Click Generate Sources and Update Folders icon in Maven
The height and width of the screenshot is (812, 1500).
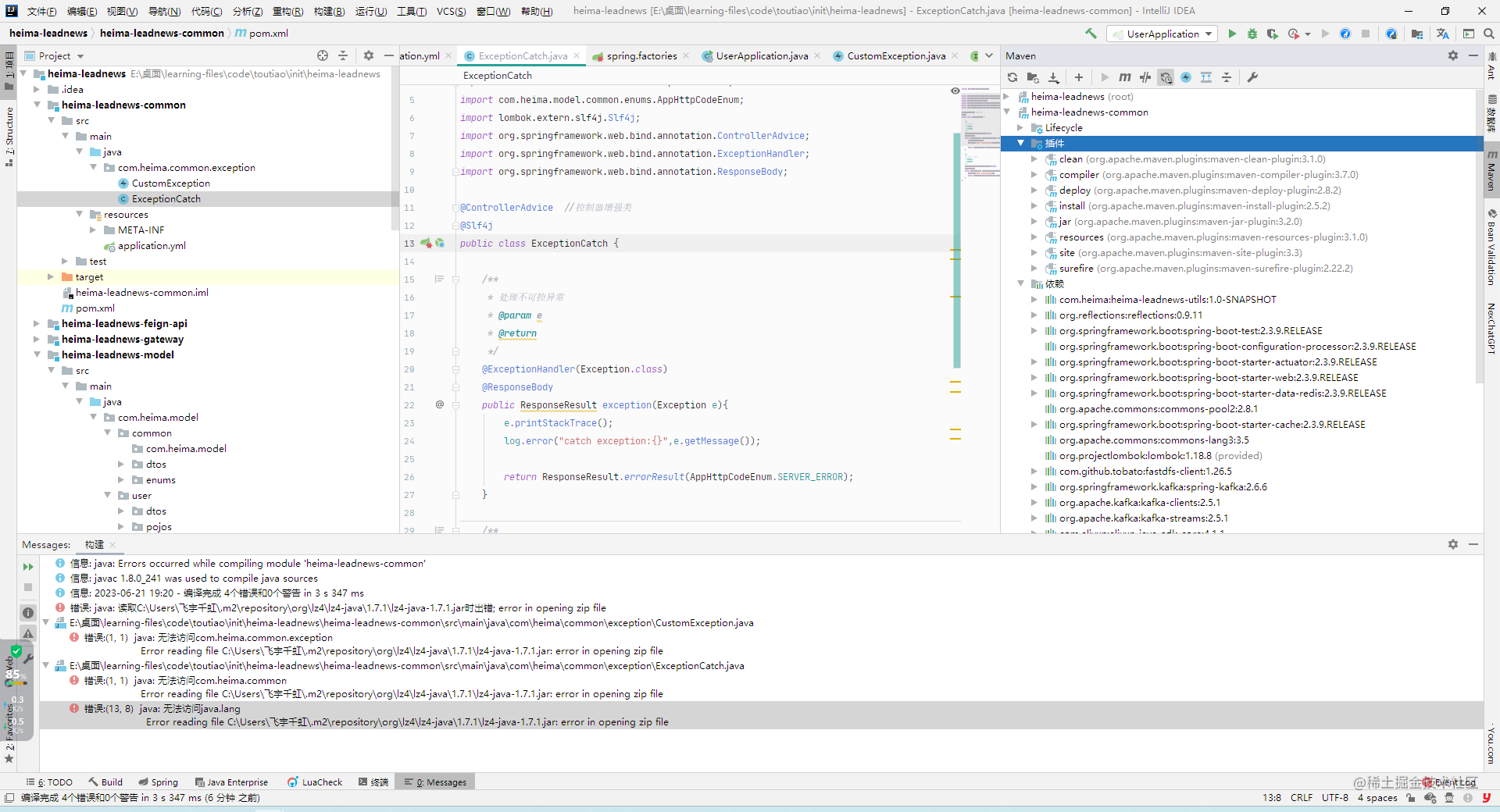1033,77
